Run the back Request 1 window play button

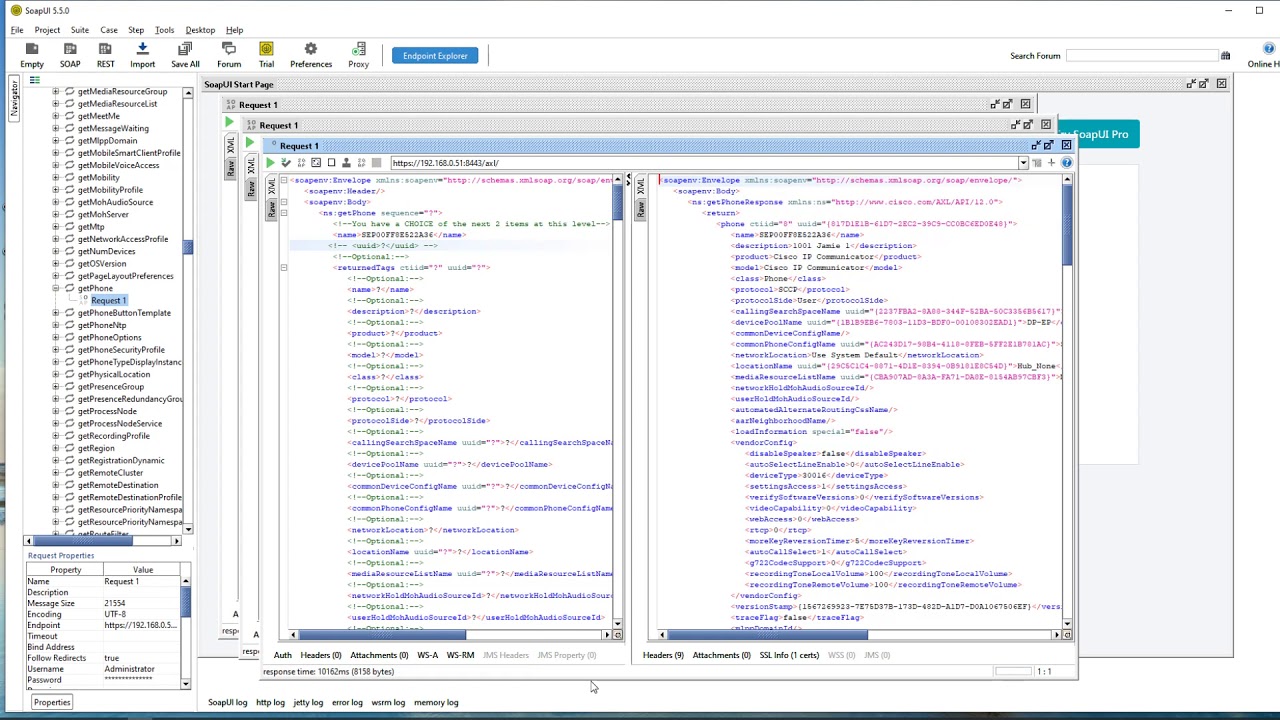pyautogui.click(x=229, y=123)
